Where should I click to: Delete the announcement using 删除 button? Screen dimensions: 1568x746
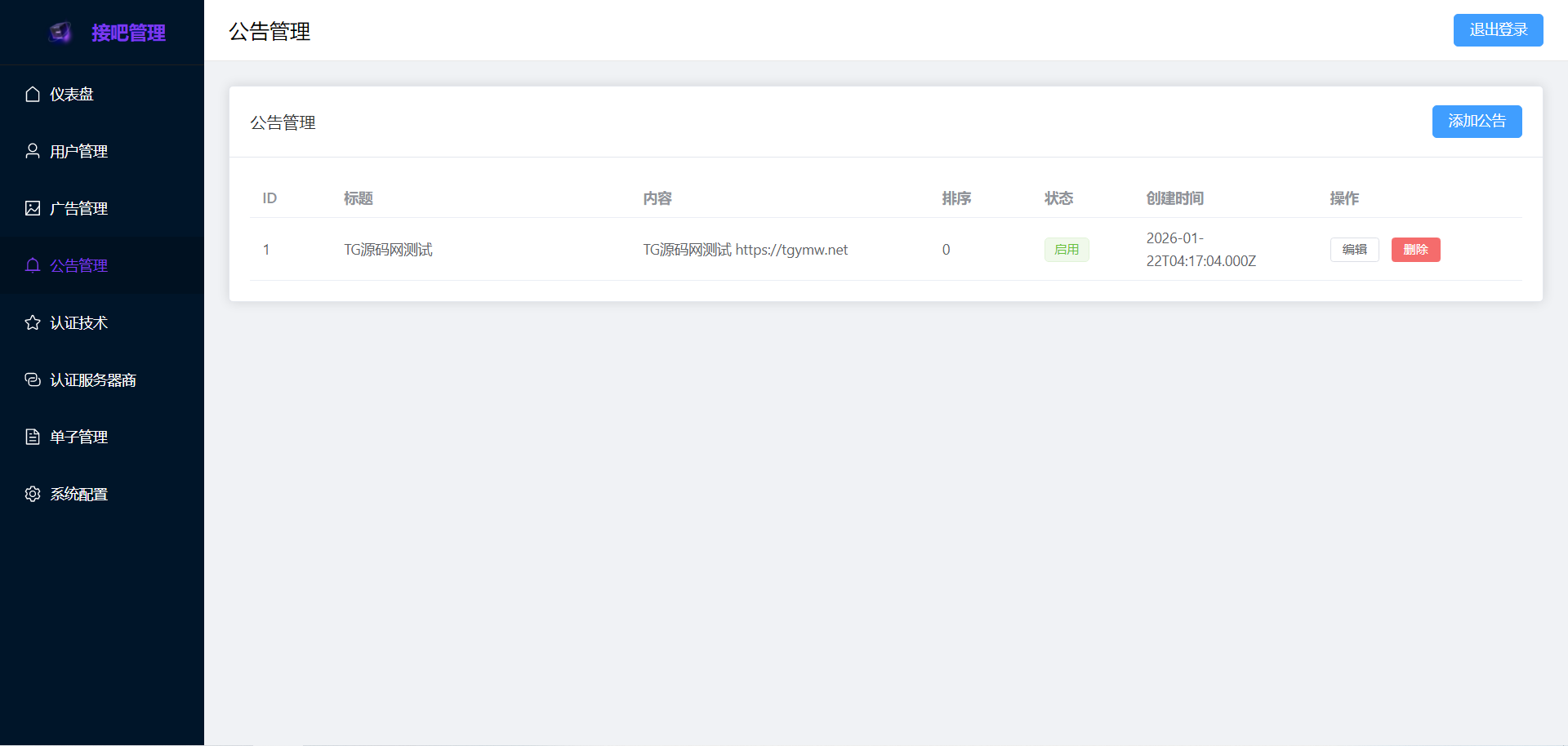point(1415,250)
